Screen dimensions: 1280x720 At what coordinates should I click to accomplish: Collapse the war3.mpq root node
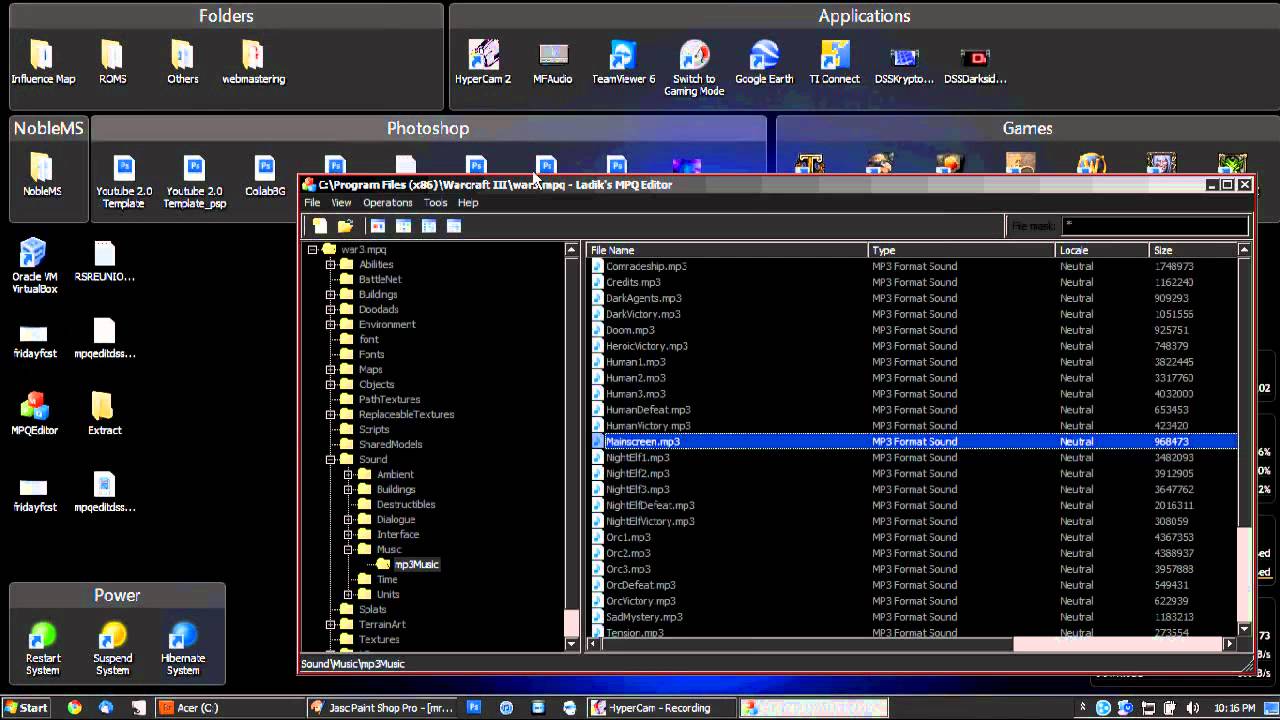[x=313, y=250]
